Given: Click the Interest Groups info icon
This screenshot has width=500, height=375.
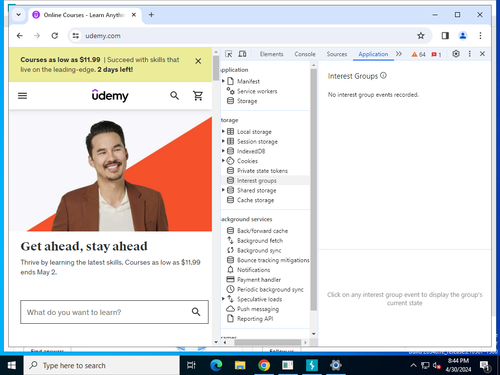Looking at the screenshot, I should click(x=383, y=76).
